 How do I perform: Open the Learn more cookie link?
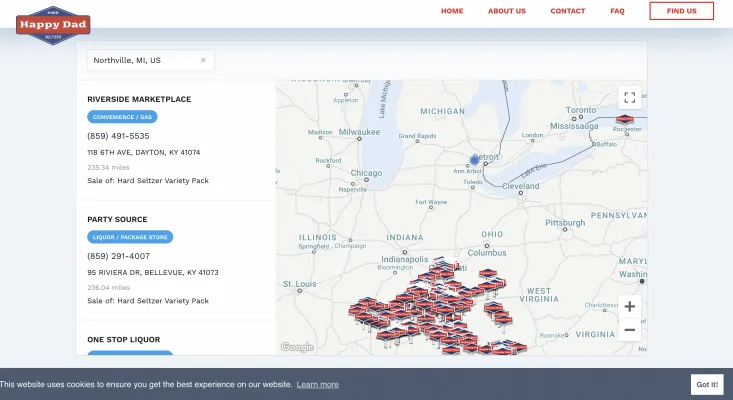point(317,385)
